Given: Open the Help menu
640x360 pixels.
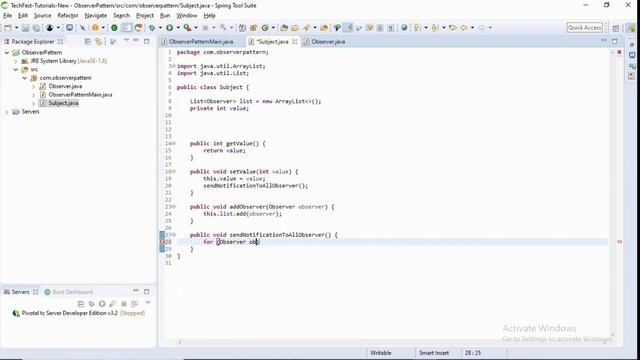Looking at the screenshot, I should click(209, 16).
